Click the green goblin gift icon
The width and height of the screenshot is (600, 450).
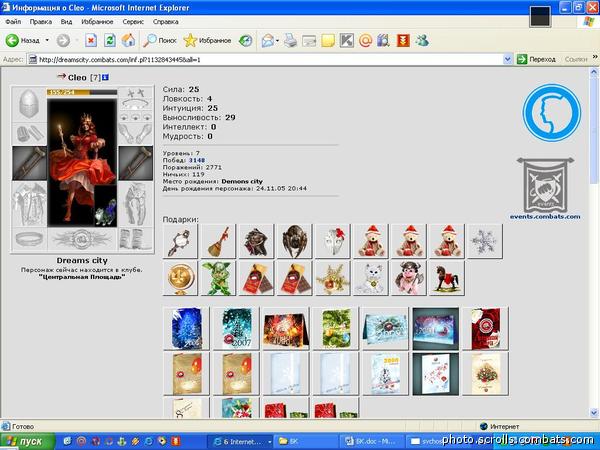click(x=218, y=278)
